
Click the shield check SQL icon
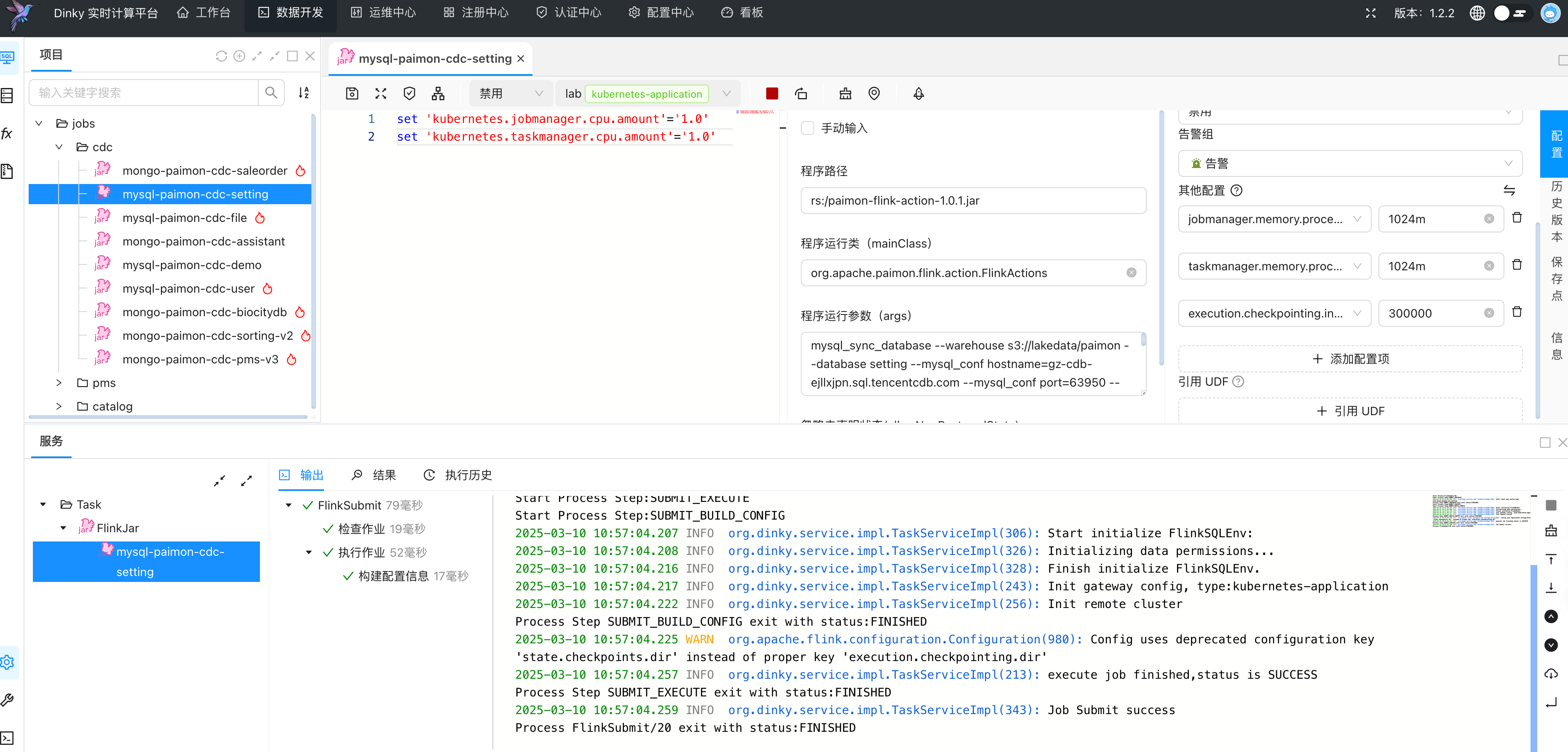click(x=409, y=94)
